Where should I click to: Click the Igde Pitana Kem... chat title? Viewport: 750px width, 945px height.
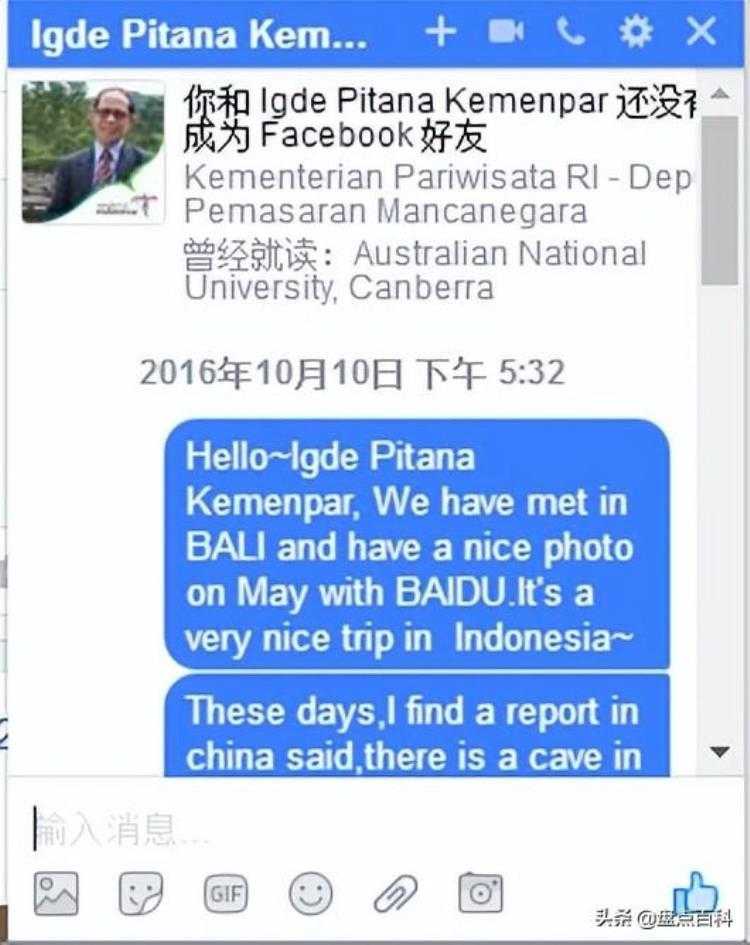click(199, 34)
